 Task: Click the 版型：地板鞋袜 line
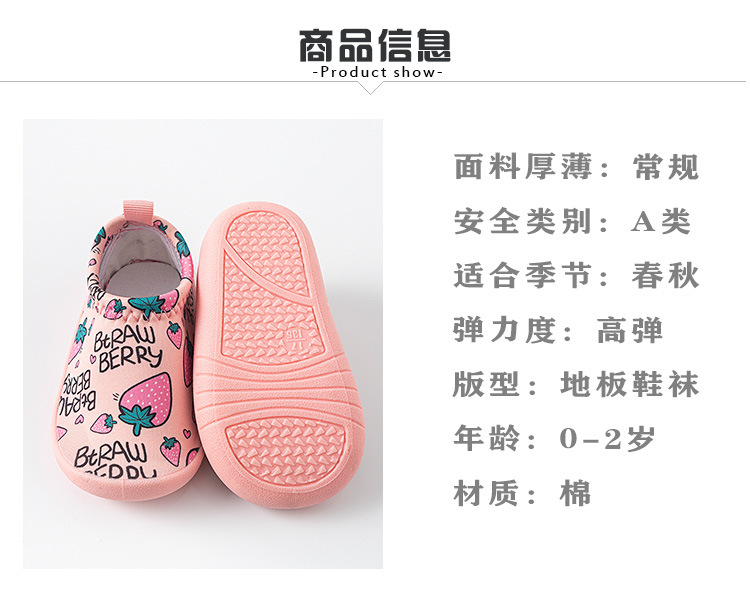pyautogui.click(x=576, y=384)
